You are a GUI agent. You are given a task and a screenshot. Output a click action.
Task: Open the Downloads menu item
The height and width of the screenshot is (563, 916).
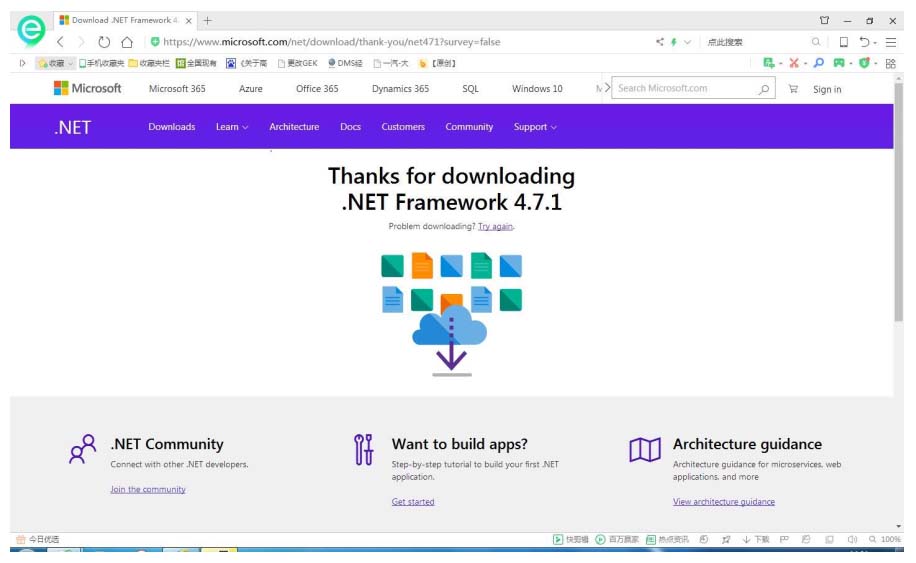point(172,127)
